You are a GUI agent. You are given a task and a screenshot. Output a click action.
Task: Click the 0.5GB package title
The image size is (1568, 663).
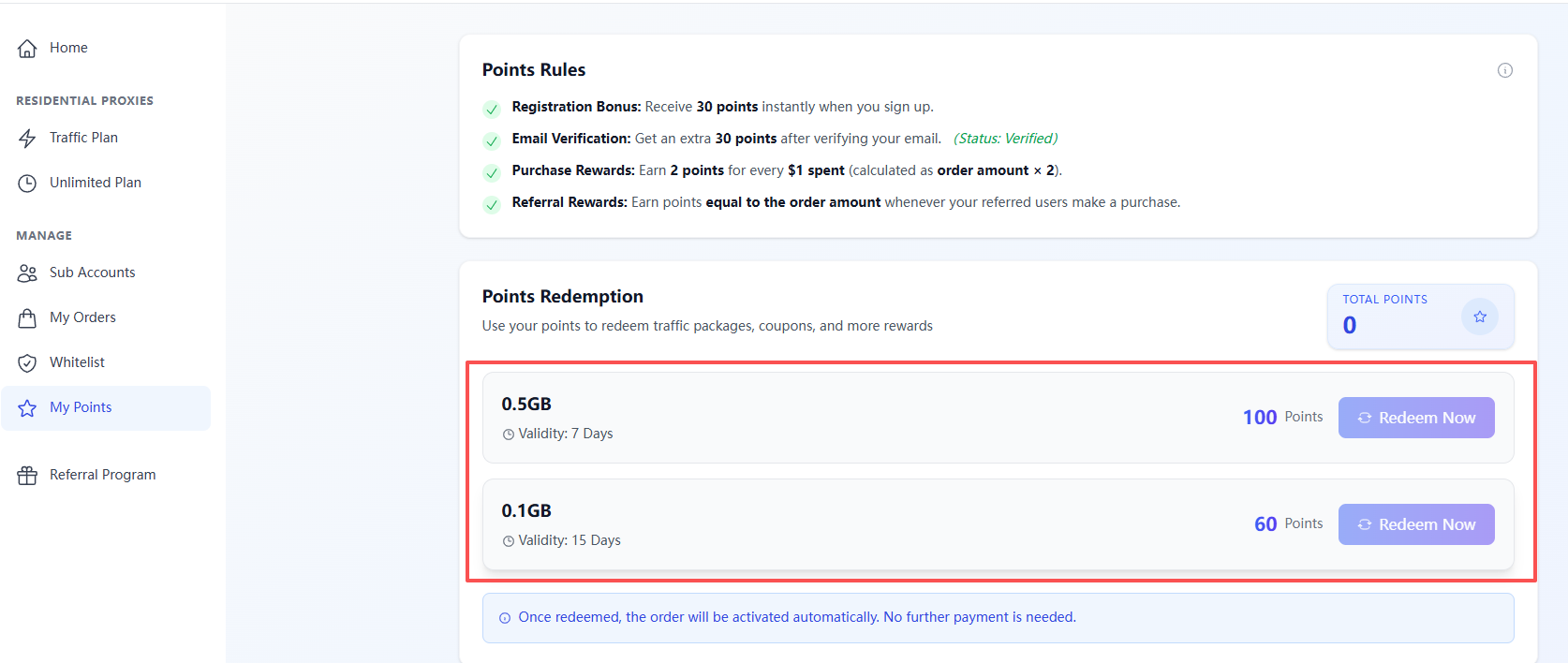point(526,404)
